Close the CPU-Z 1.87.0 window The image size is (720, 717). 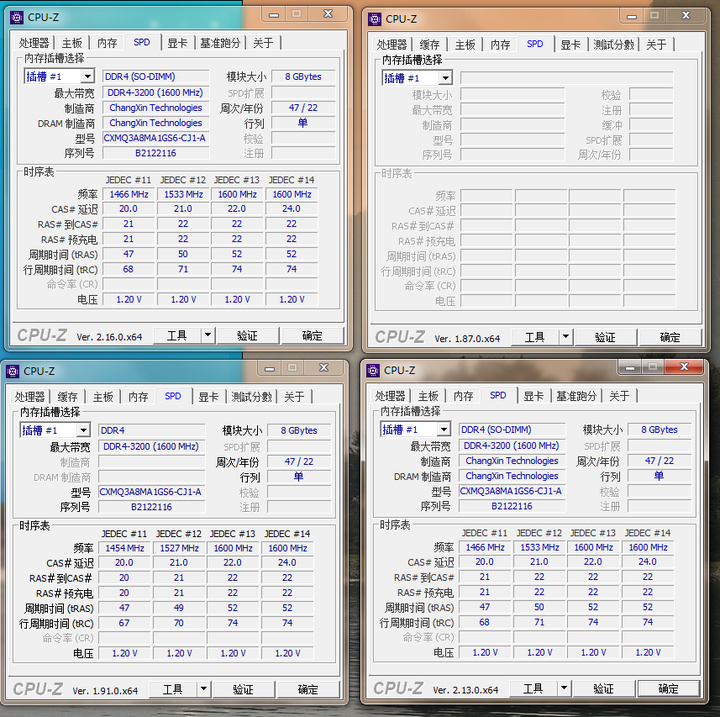pos(686,16)
